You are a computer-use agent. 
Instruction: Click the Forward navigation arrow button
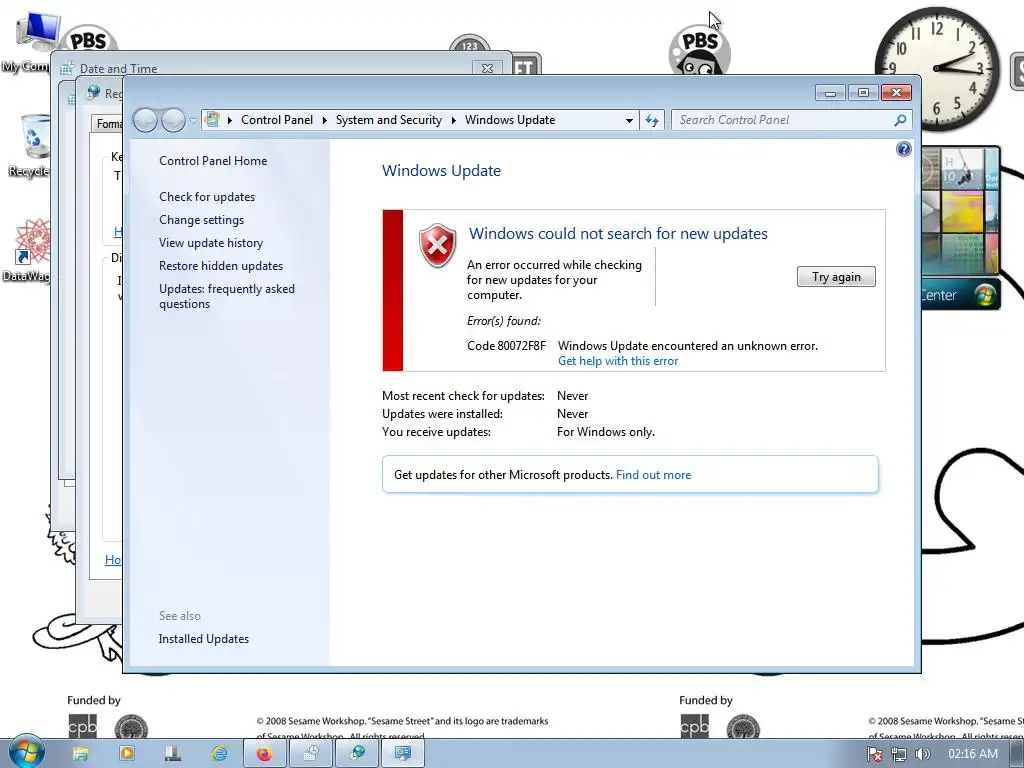point(173,120)
